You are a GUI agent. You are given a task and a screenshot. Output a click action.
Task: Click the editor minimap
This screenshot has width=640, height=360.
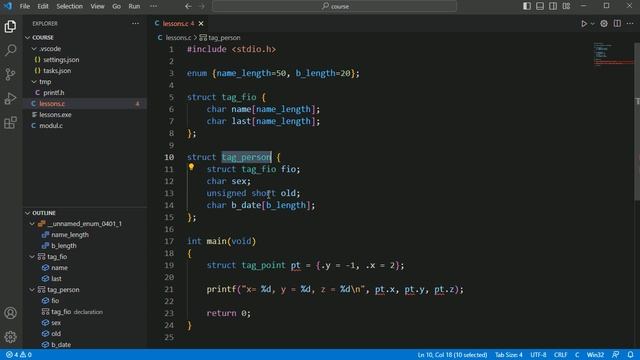coord(613,55)
